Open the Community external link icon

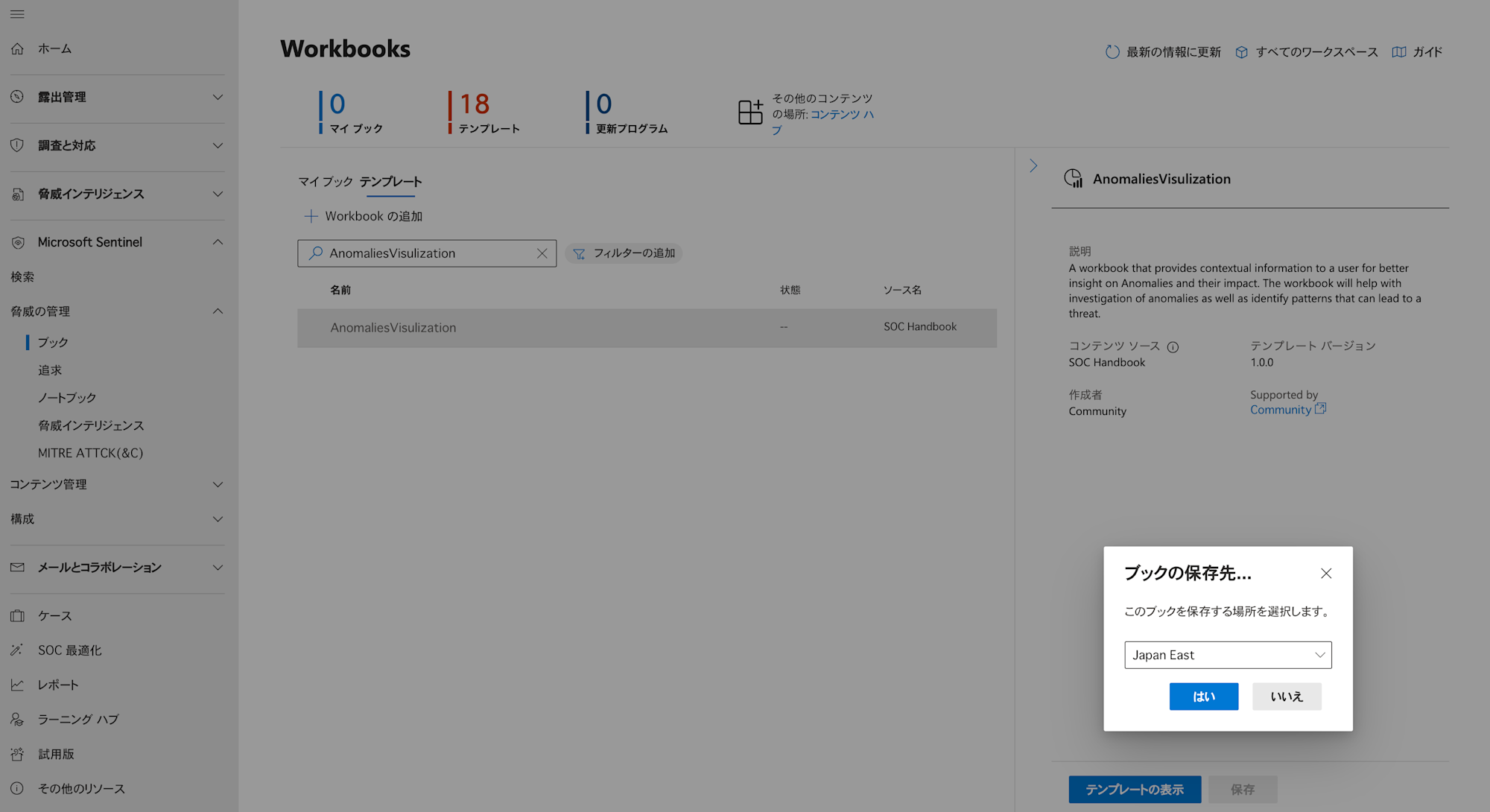[x=1320, y=408]
